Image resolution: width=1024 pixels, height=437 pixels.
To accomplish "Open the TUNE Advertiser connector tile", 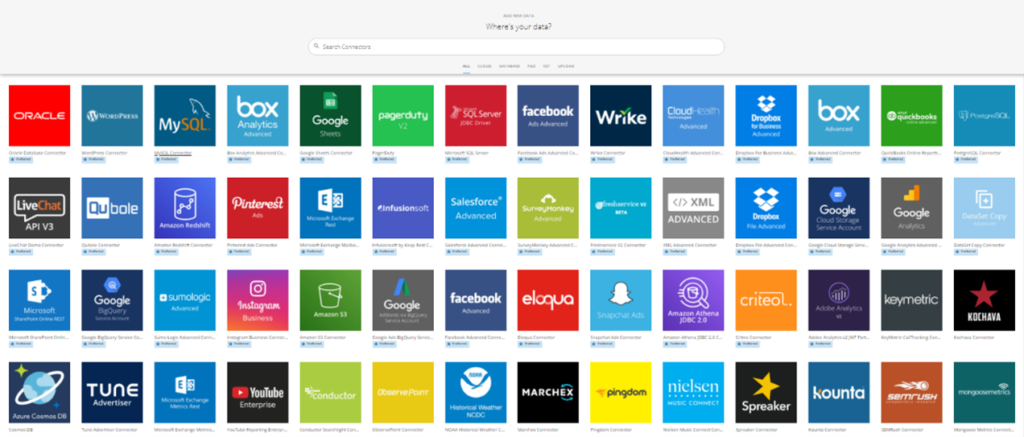I will 112,393.
